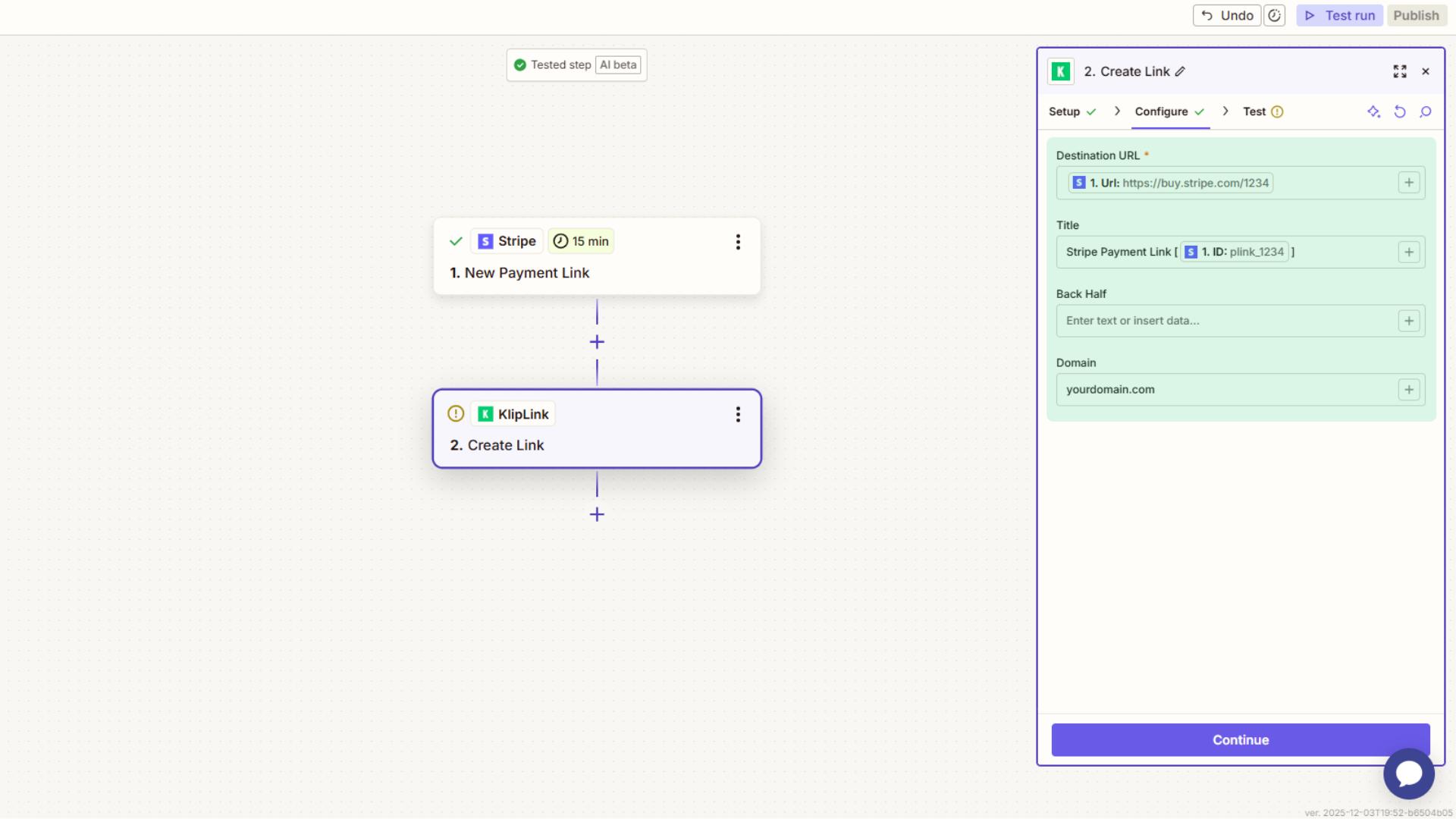Open the scheduling clock icon next to Undo
Viewport: 1456px width, 819px height.
pyautogui.click(x=1274, y=15)
